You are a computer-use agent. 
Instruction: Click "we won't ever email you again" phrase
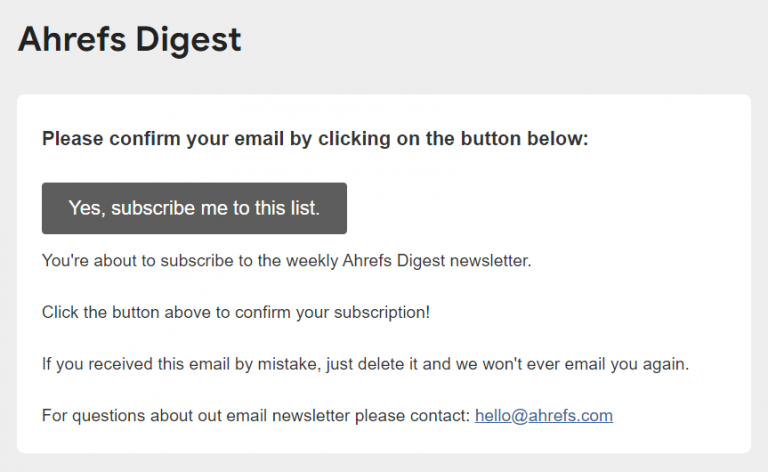(573, 364)
